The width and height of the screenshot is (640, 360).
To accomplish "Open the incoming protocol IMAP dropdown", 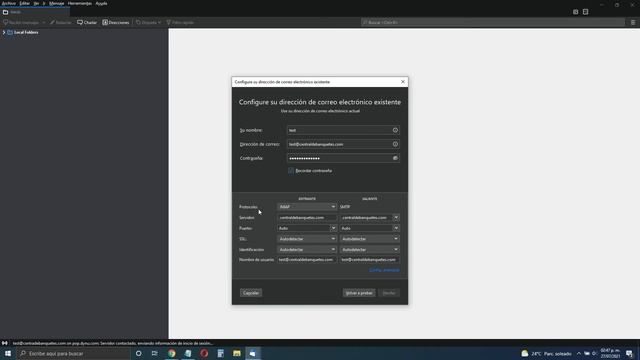I will click(x=307, y=207).
